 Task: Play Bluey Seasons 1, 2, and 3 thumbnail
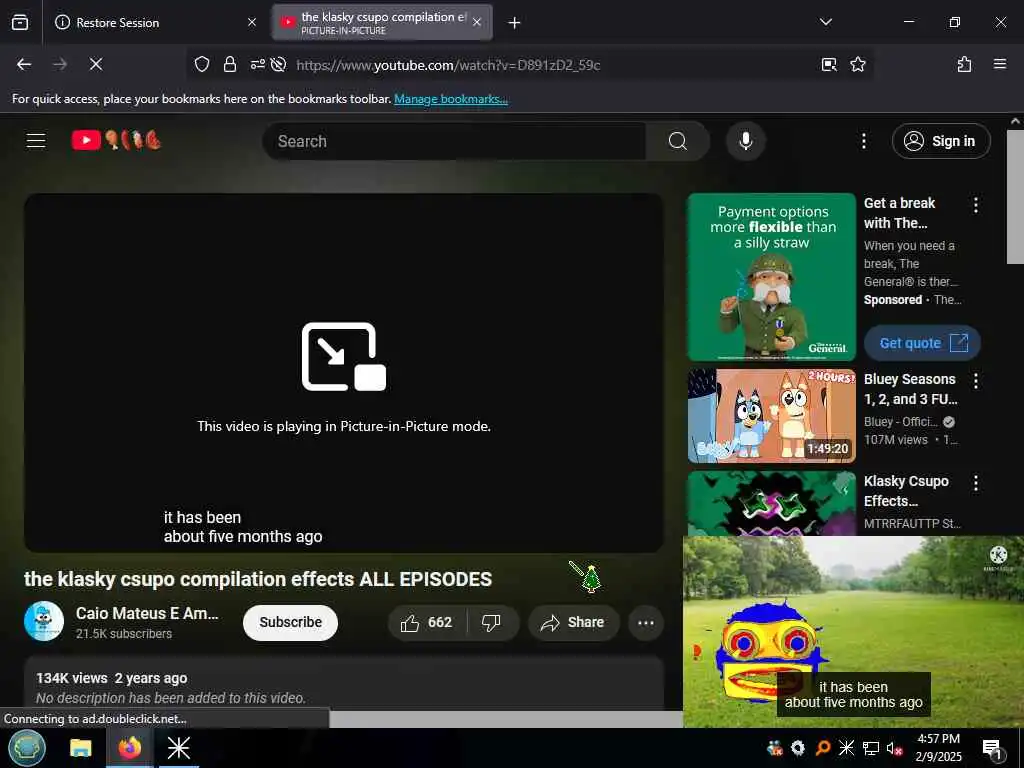tap(771, 416)
